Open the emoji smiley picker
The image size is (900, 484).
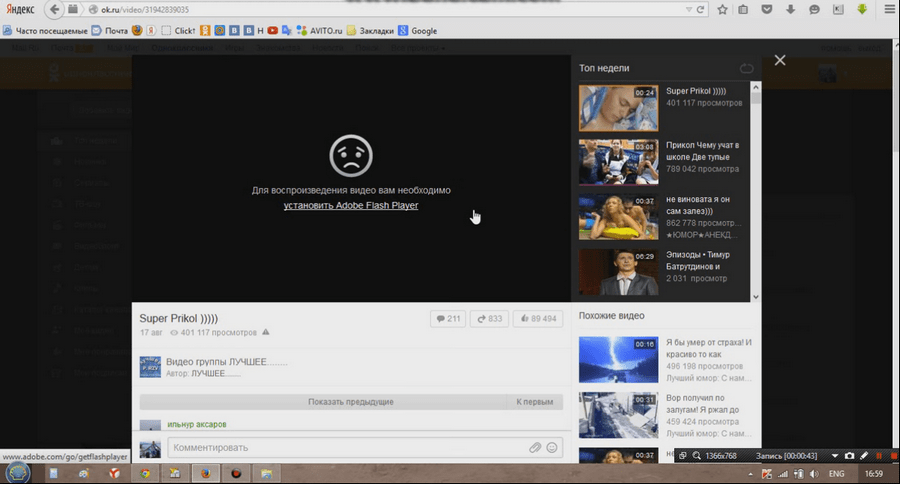(552, 447)
